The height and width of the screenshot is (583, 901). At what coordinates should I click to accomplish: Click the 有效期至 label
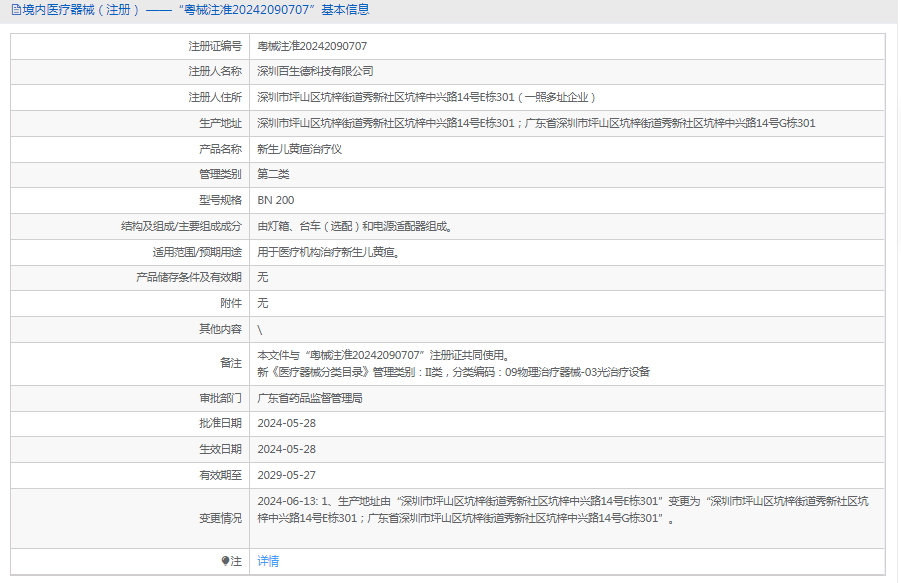(221, 475)
